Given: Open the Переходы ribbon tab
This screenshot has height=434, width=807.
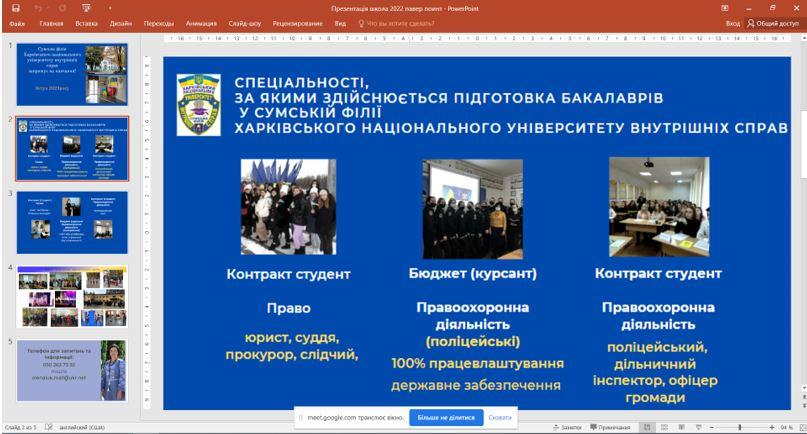Looking at the screenshot, I should point(159,23).
